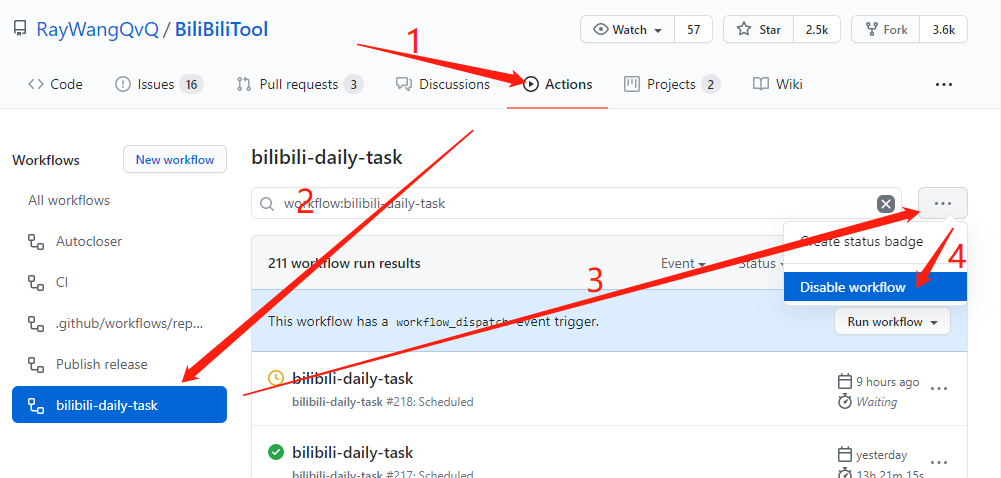Click the repository icon beside RayWangQvQ
The image size is (1001, 478).
click(20, 29)
